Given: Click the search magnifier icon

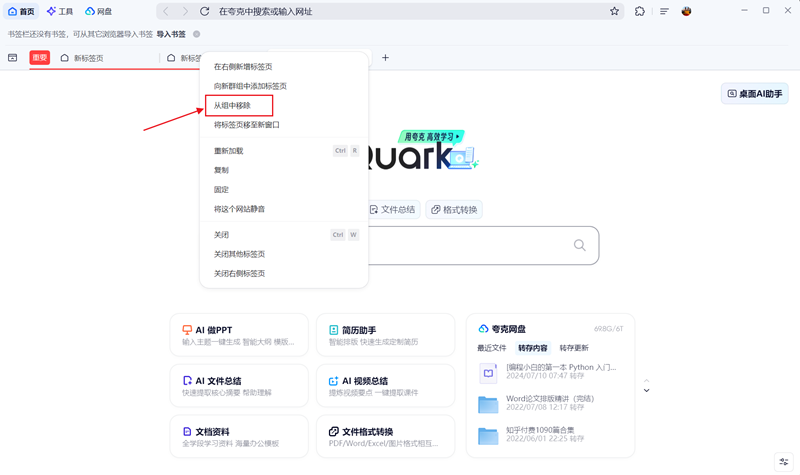Looking at the screenshot, I should coord(580,245).
